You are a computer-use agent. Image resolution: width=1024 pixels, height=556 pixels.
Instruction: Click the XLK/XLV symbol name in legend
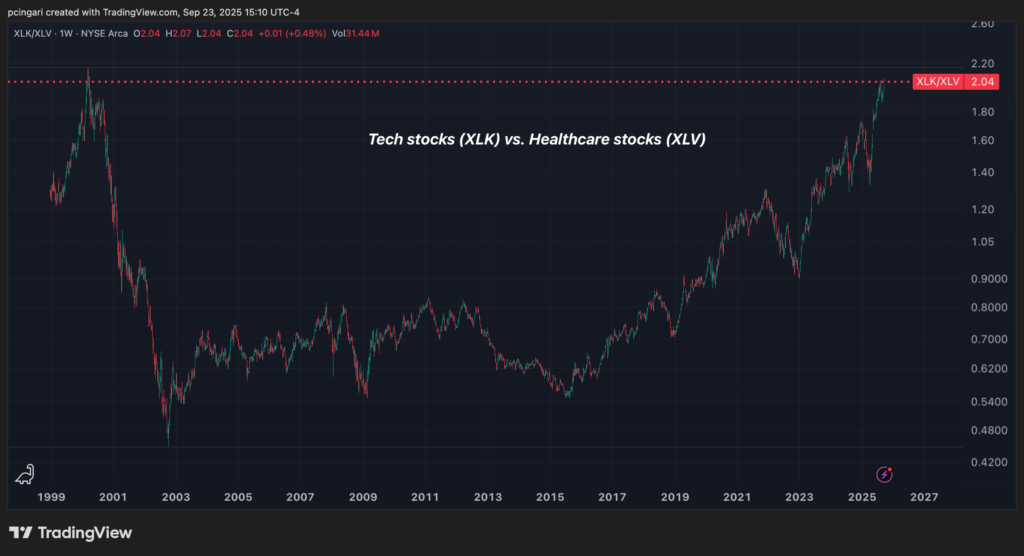coord(31,34)
